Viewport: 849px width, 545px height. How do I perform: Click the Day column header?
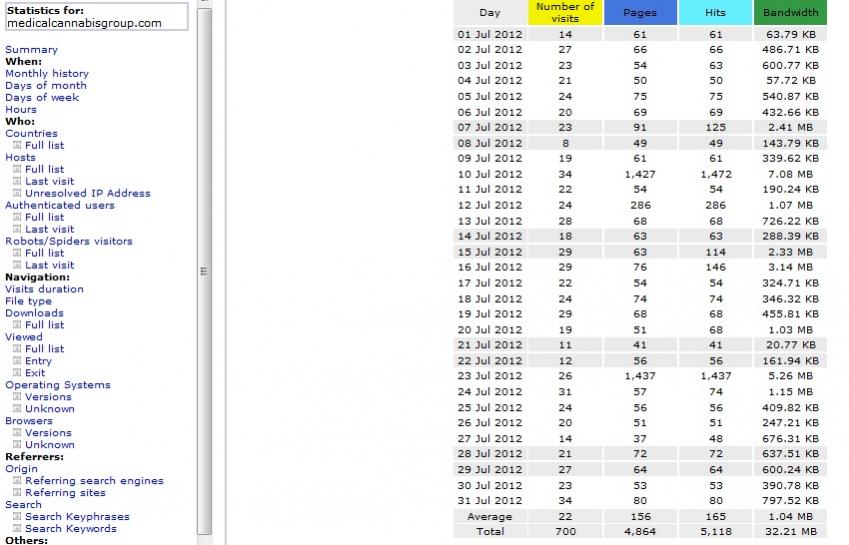[489, 12]
